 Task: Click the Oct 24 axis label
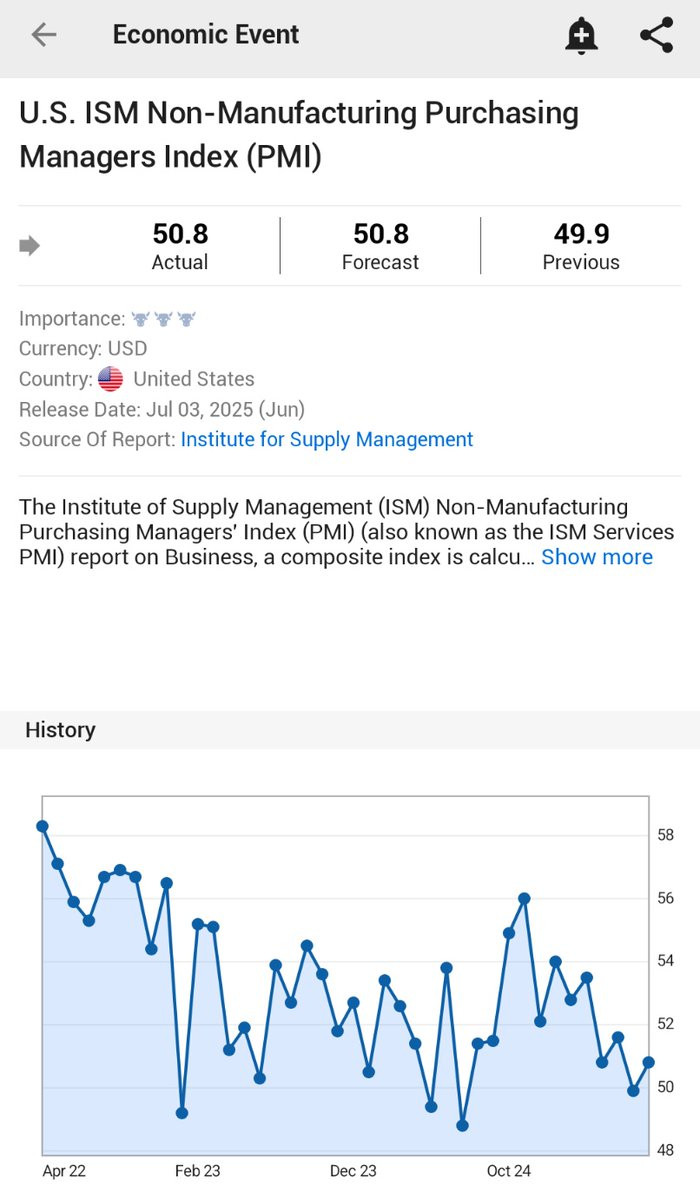(x=509, y=1171)
